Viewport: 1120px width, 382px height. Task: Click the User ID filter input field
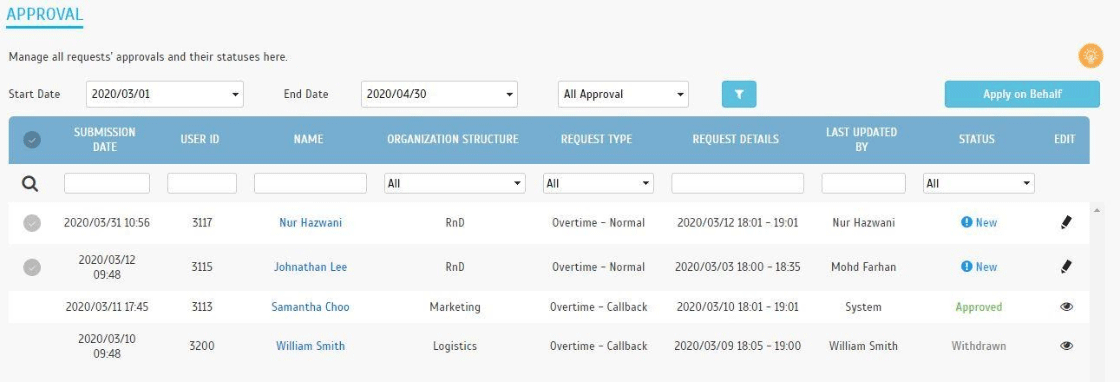coord(202,184)
